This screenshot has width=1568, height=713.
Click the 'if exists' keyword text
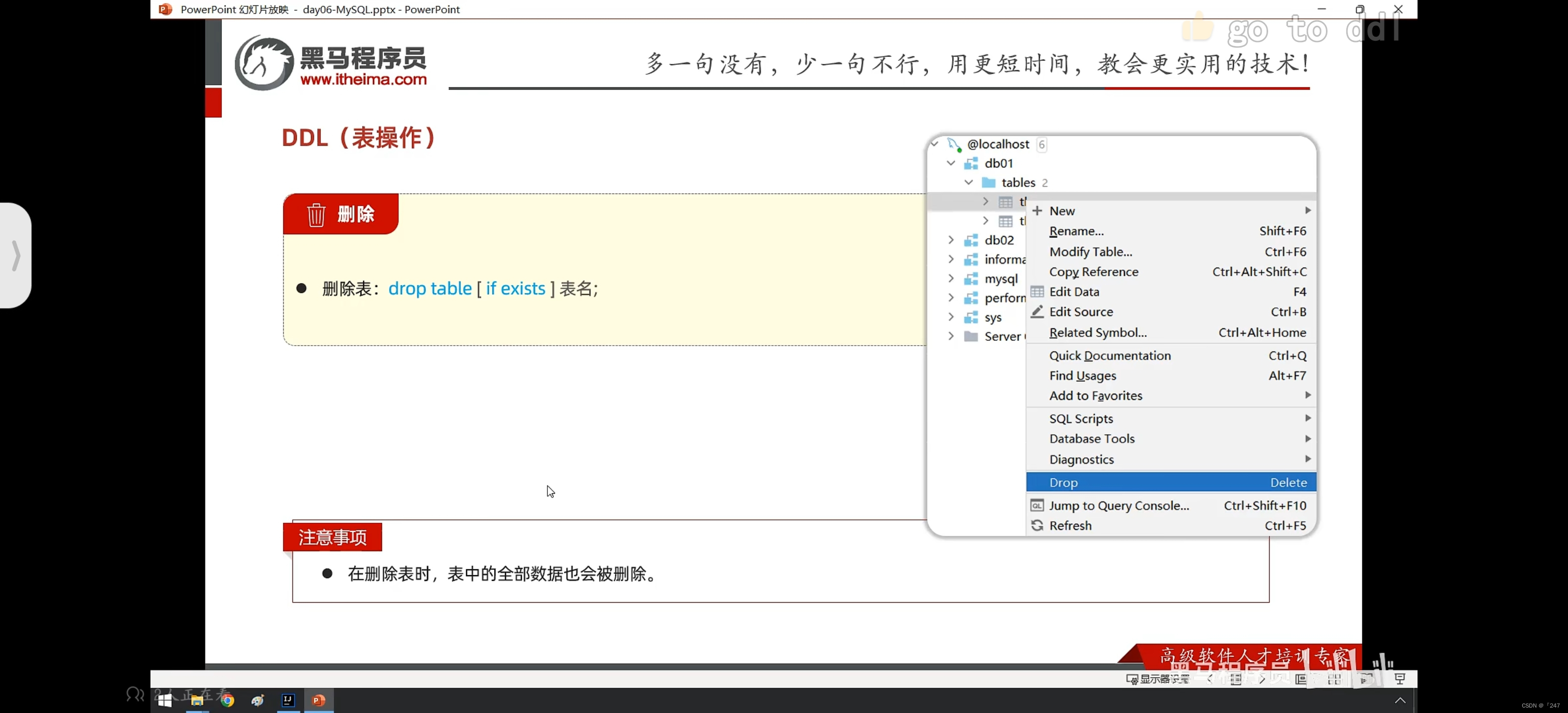click(515, 288)
